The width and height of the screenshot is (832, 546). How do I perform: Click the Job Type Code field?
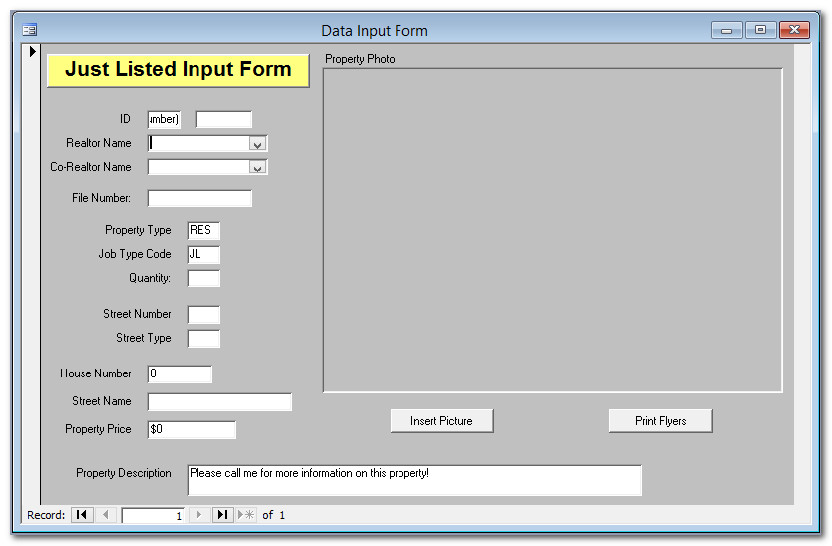(x=203, y=255)
